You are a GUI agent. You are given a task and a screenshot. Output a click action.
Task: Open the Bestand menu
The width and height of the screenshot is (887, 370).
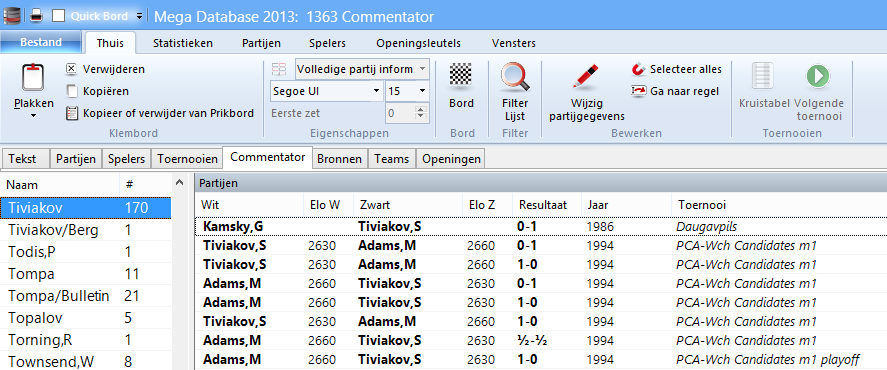41,42
